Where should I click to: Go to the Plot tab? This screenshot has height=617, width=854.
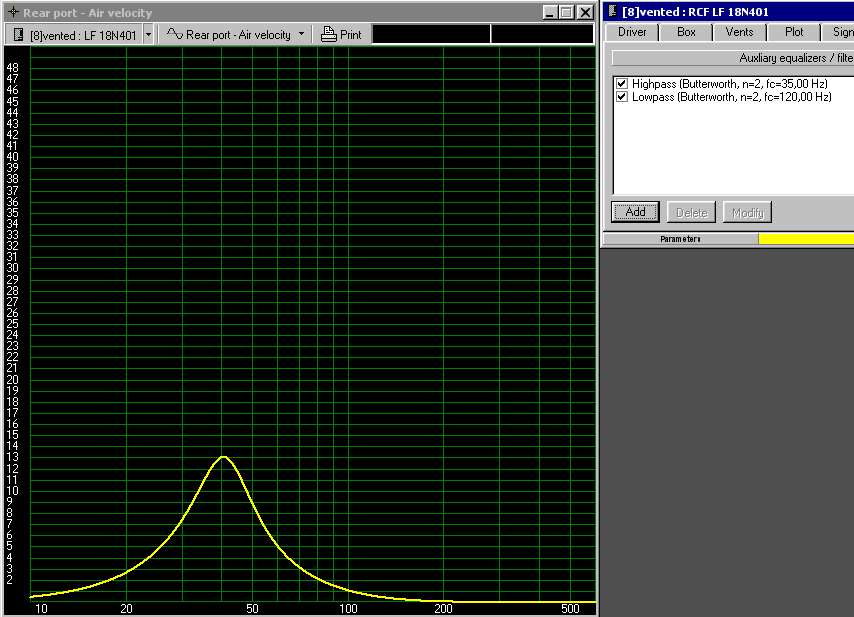pos(794,32)
